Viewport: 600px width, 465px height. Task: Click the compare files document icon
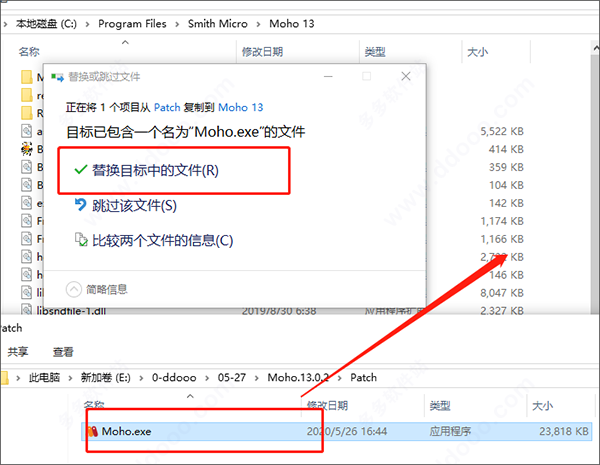click(x=81, y=240)
